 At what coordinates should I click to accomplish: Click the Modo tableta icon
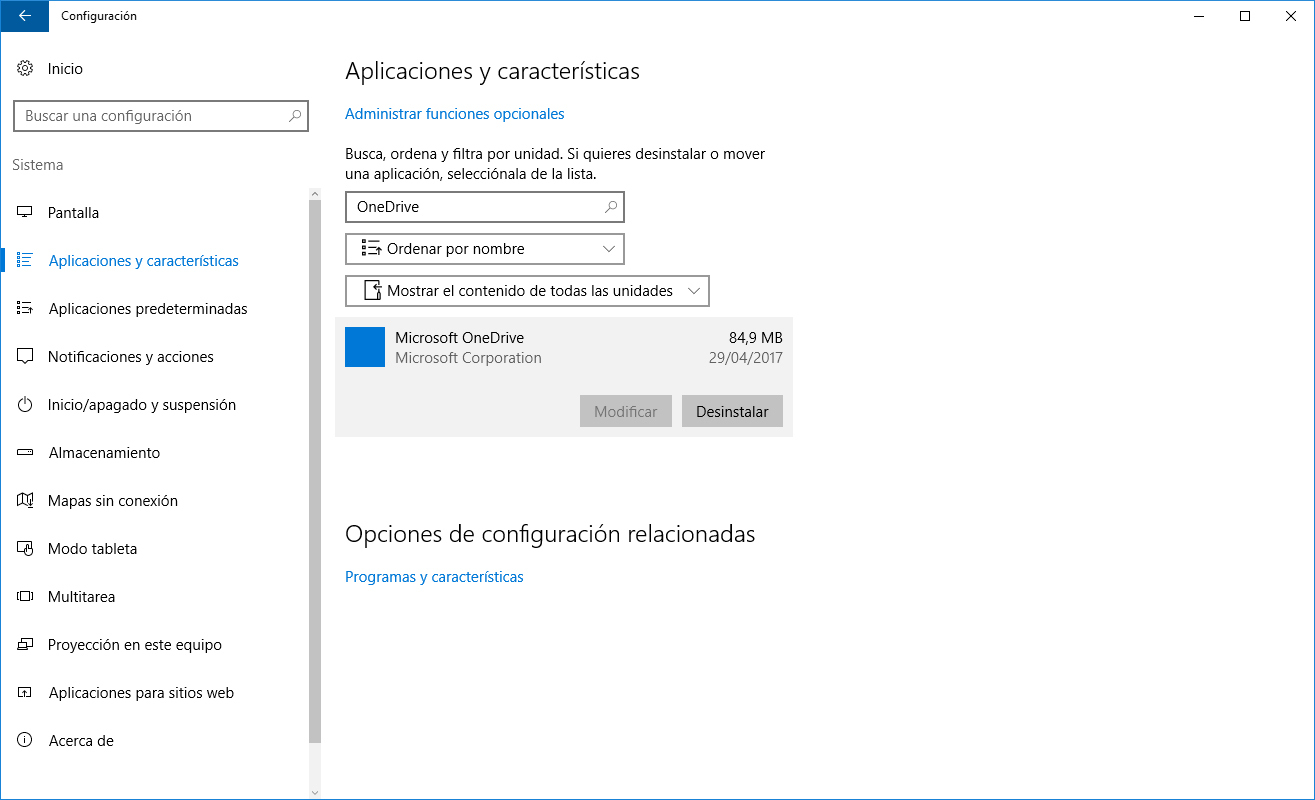25,549
